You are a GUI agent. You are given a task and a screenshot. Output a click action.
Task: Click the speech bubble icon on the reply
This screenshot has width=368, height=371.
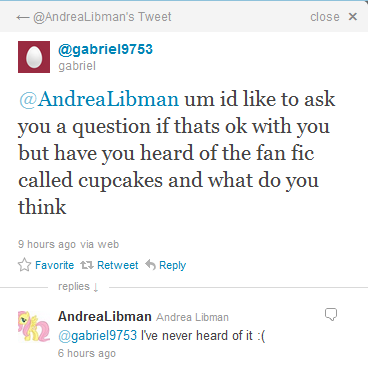click(x=331, y=314)
